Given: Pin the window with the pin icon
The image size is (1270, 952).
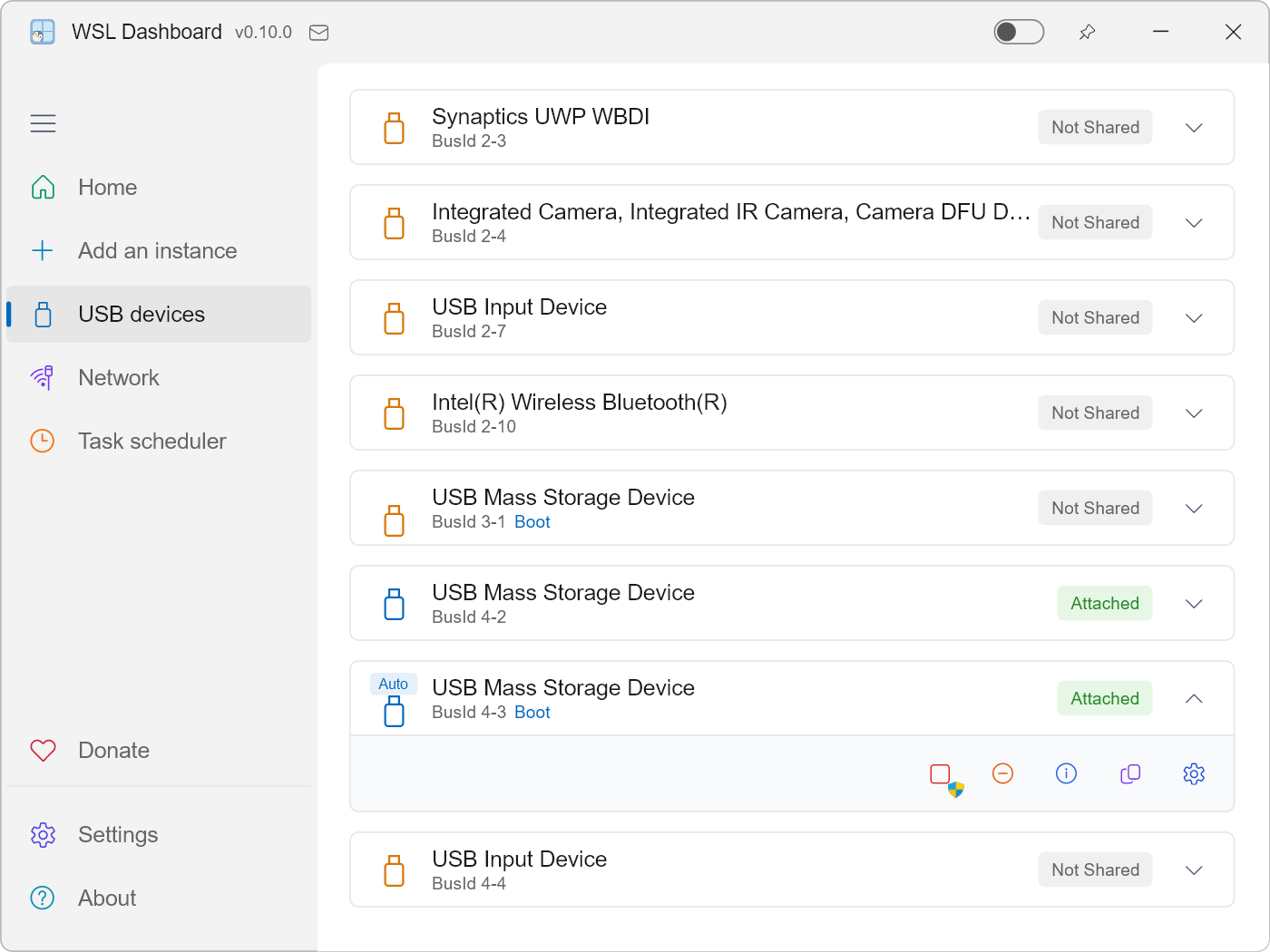Looking at the screenshot, I should click(1087, 32).
